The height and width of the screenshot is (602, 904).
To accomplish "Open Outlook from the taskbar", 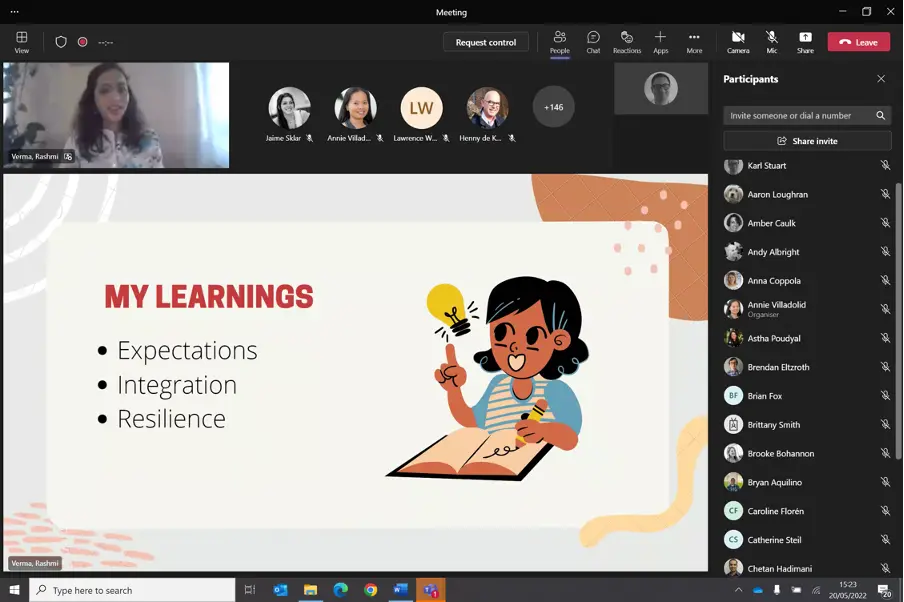I will point(280,590).
